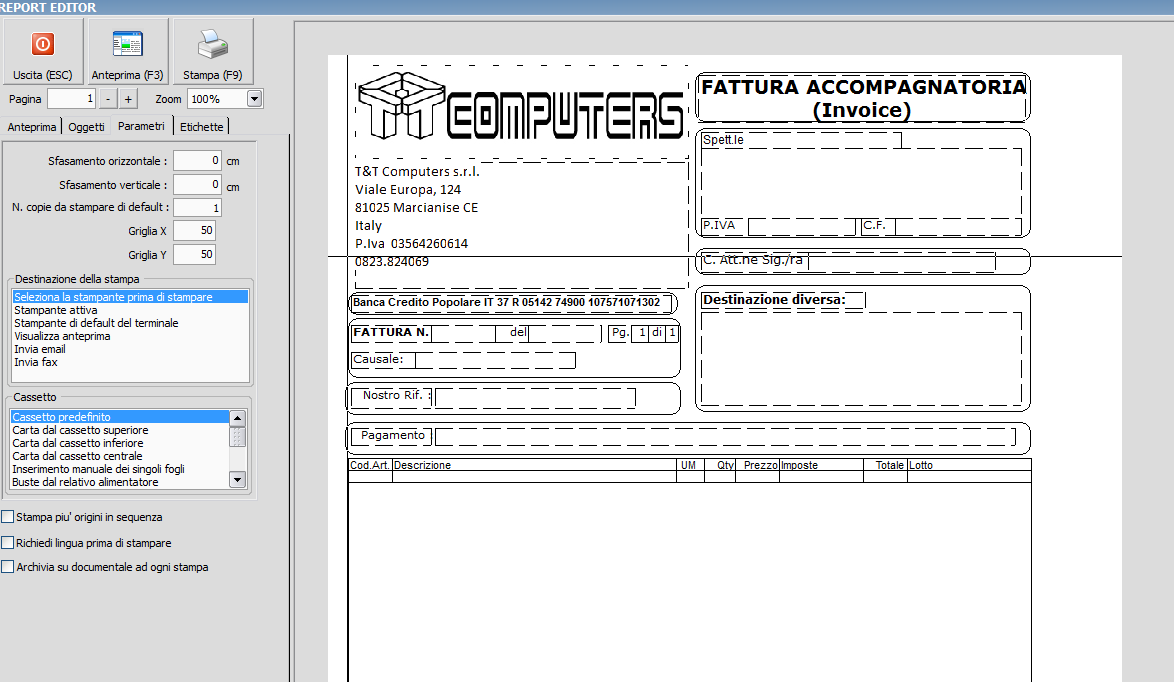Select the 'Pagamento' label
The width and height of the screenshot is (1174, 682).
(x=392, y=435)
